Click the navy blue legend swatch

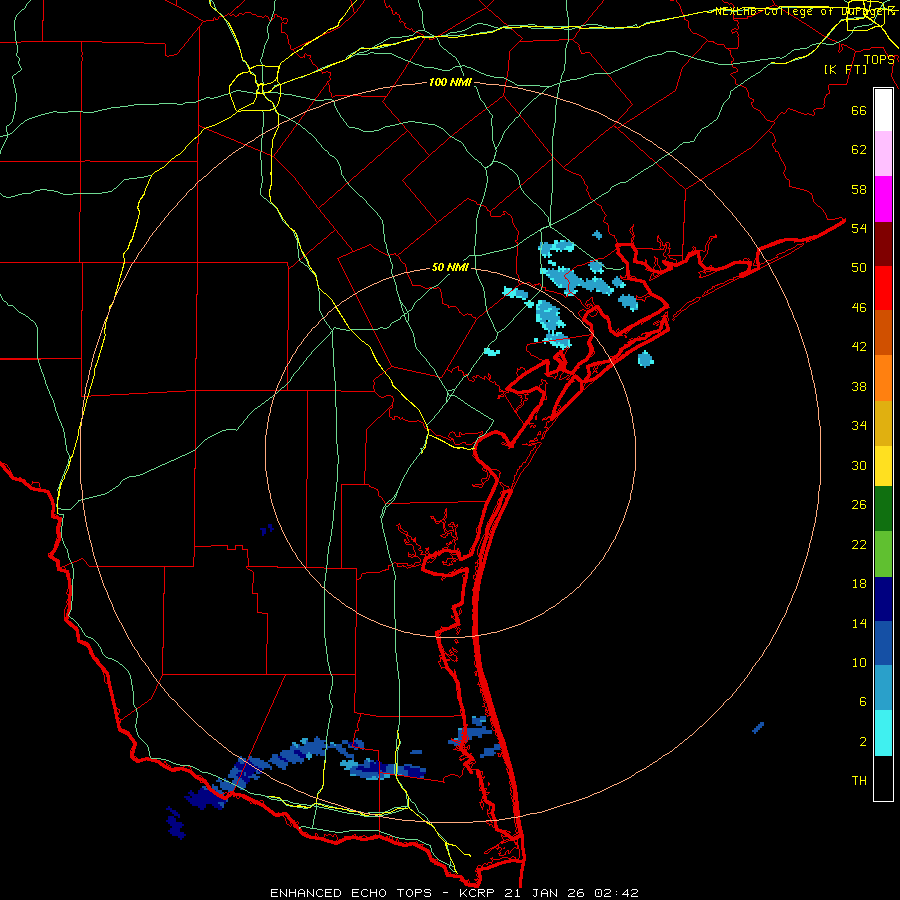point(883,599)
